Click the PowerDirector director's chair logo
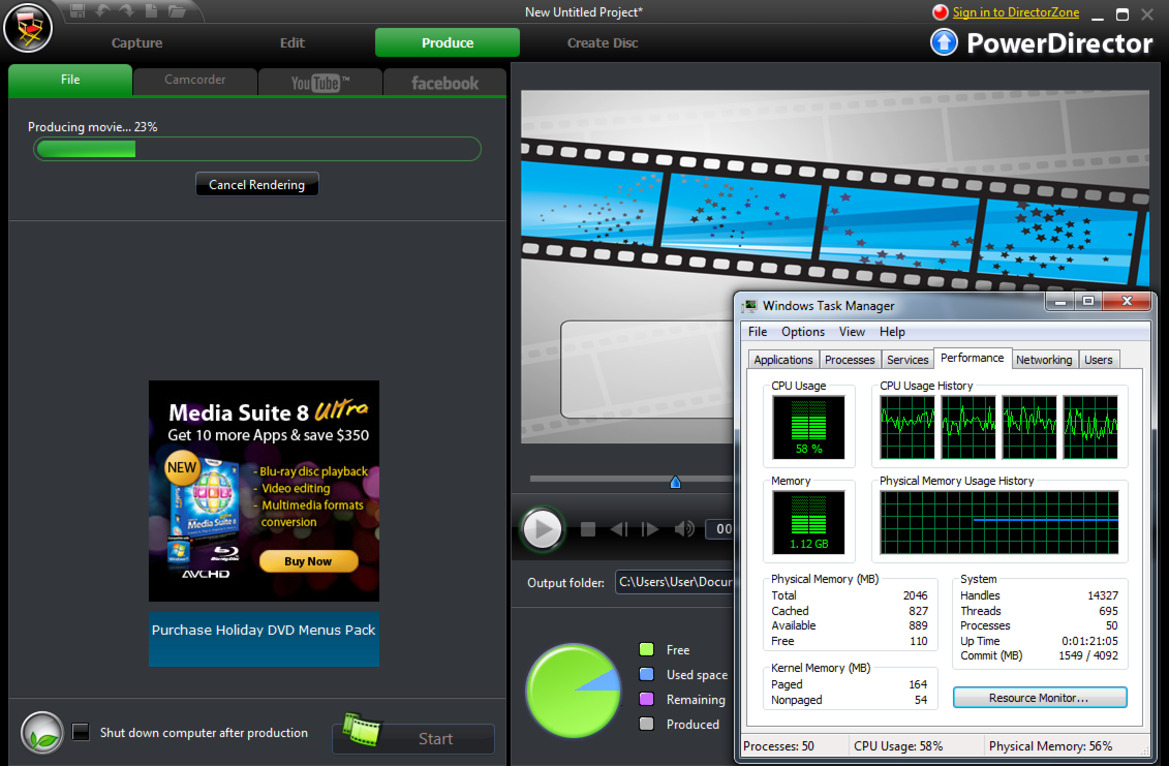Viewport: 1169px width, 766px height. 28,28
